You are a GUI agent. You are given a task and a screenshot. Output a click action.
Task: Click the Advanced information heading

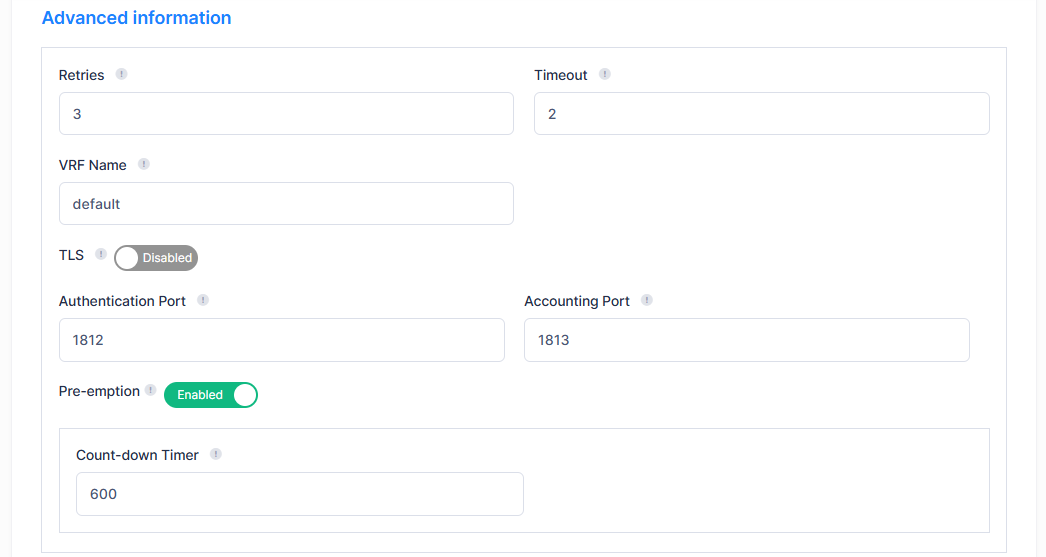[x=137, y=18]
